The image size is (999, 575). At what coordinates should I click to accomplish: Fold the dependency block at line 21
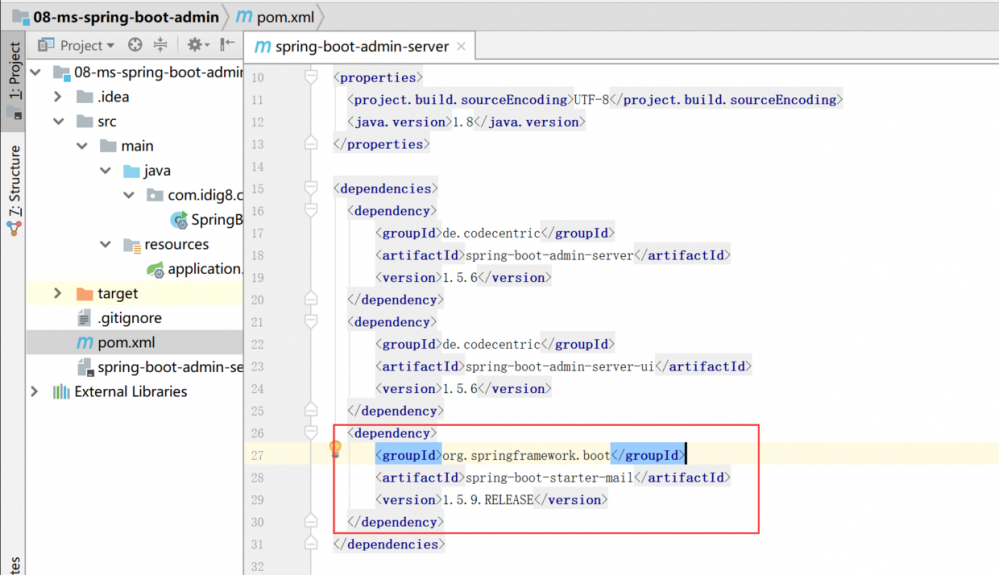coord(311,322)
